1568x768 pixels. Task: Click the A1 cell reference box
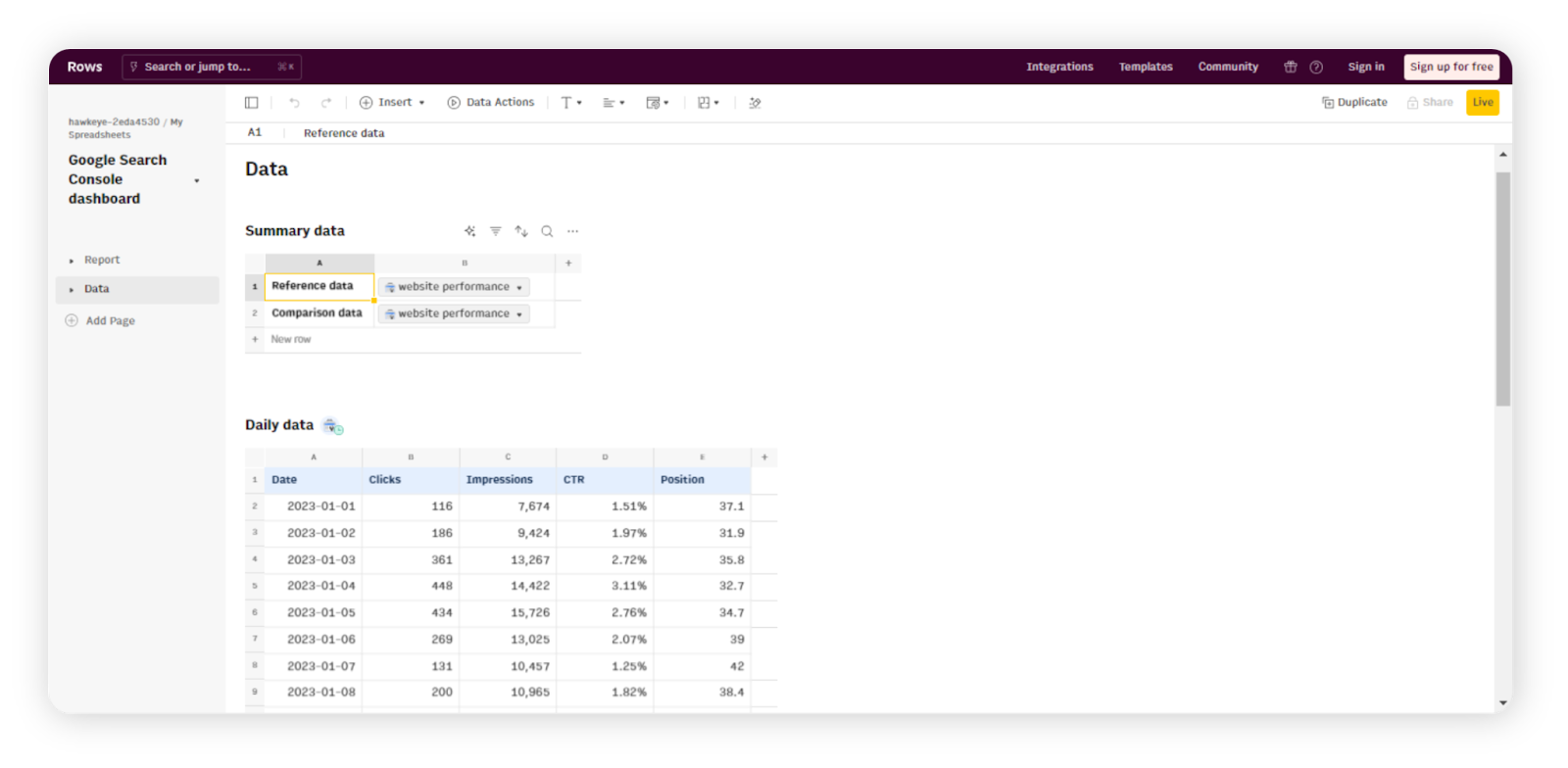pyautogui.click(x=255, y=132)
